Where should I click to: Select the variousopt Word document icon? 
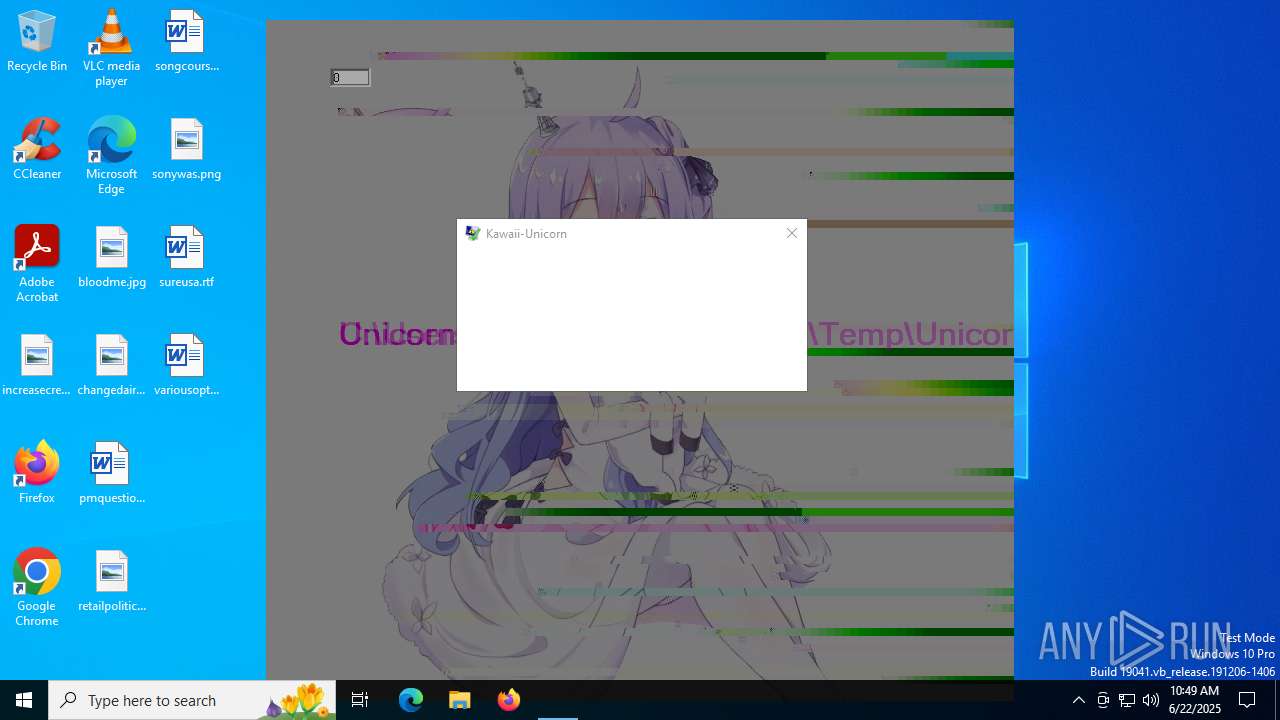click(186, 365)
